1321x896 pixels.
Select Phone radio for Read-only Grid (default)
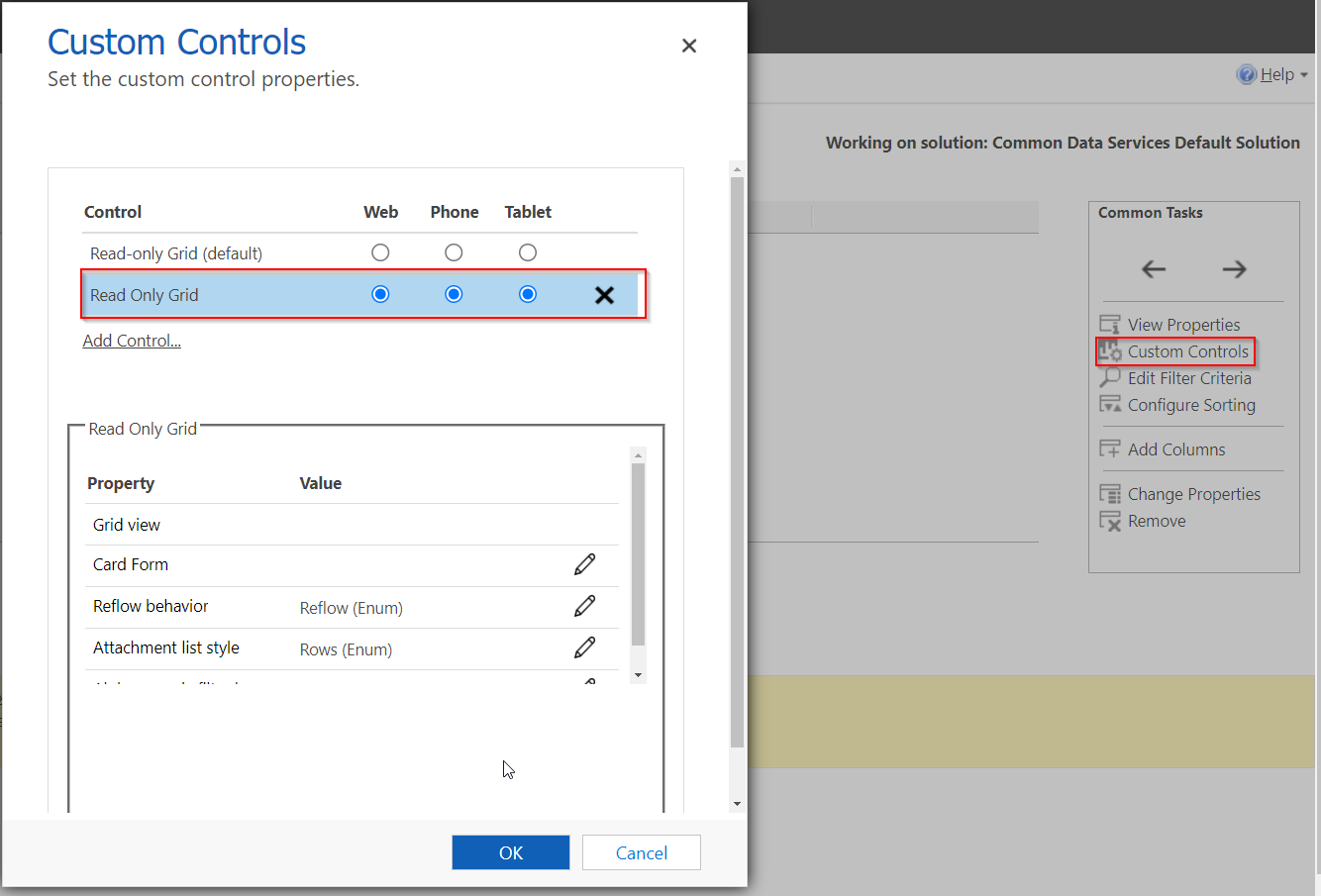[454, 253]
